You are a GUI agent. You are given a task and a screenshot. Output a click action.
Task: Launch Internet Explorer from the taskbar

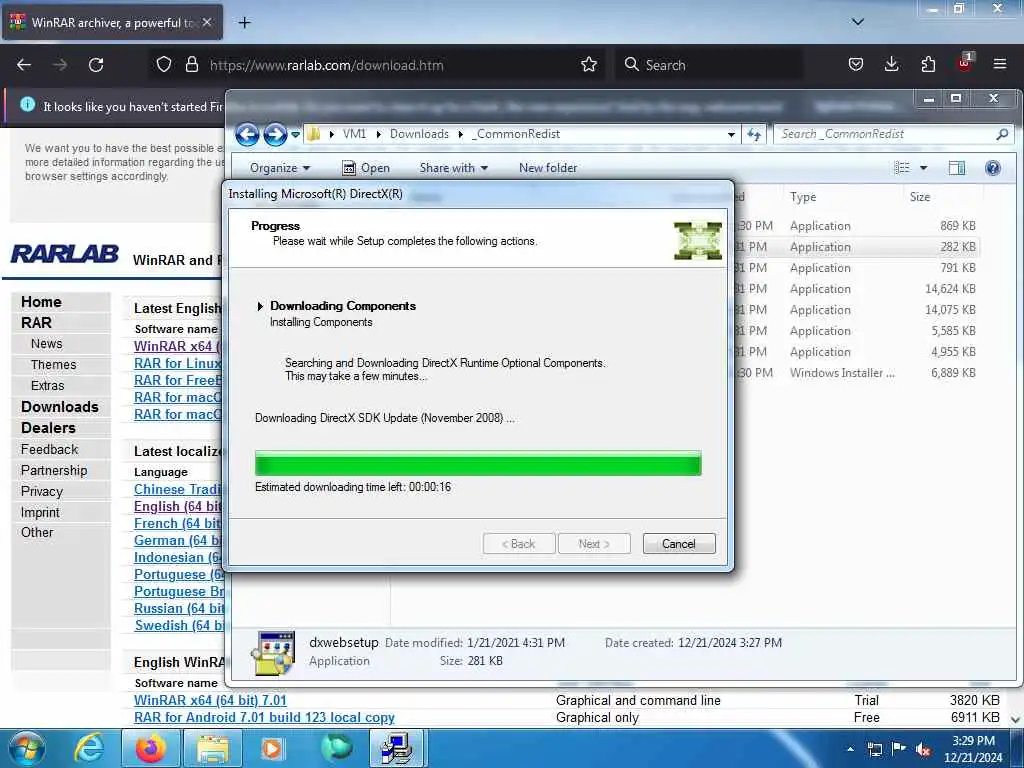[89, 748]
